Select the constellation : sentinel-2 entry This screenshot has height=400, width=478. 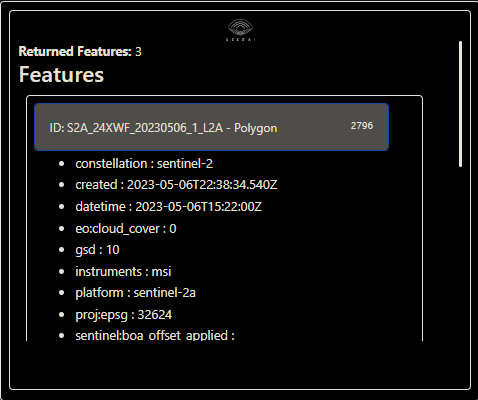coord(144,164)
